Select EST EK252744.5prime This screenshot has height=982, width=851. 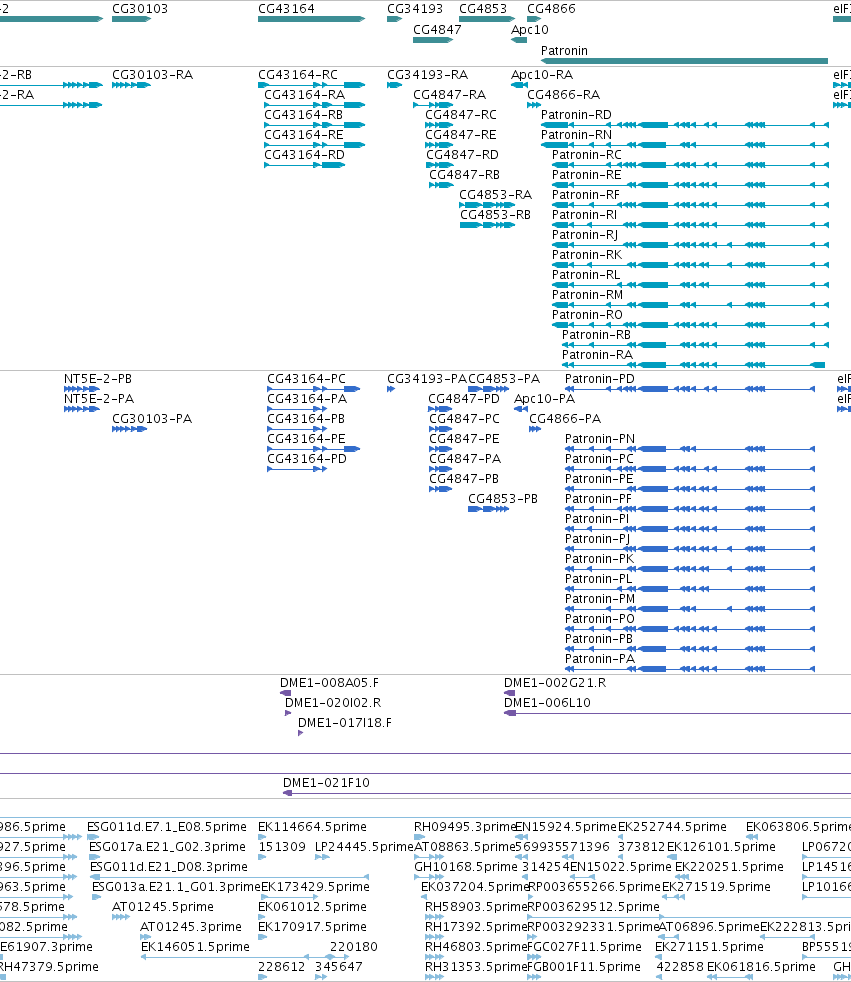673,828
